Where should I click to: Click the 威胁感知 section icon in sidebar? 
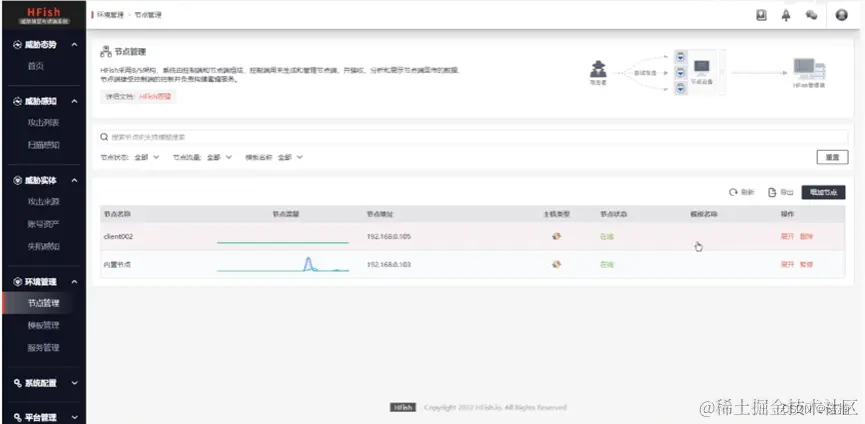[x=17, y=101]
